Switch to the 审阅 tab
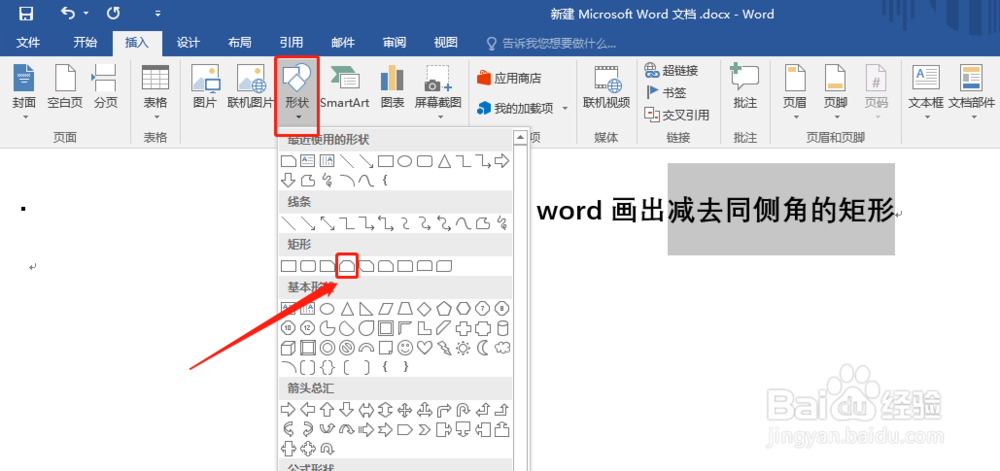This screenshot has width=1000, height=471. [x=395, y=43]
